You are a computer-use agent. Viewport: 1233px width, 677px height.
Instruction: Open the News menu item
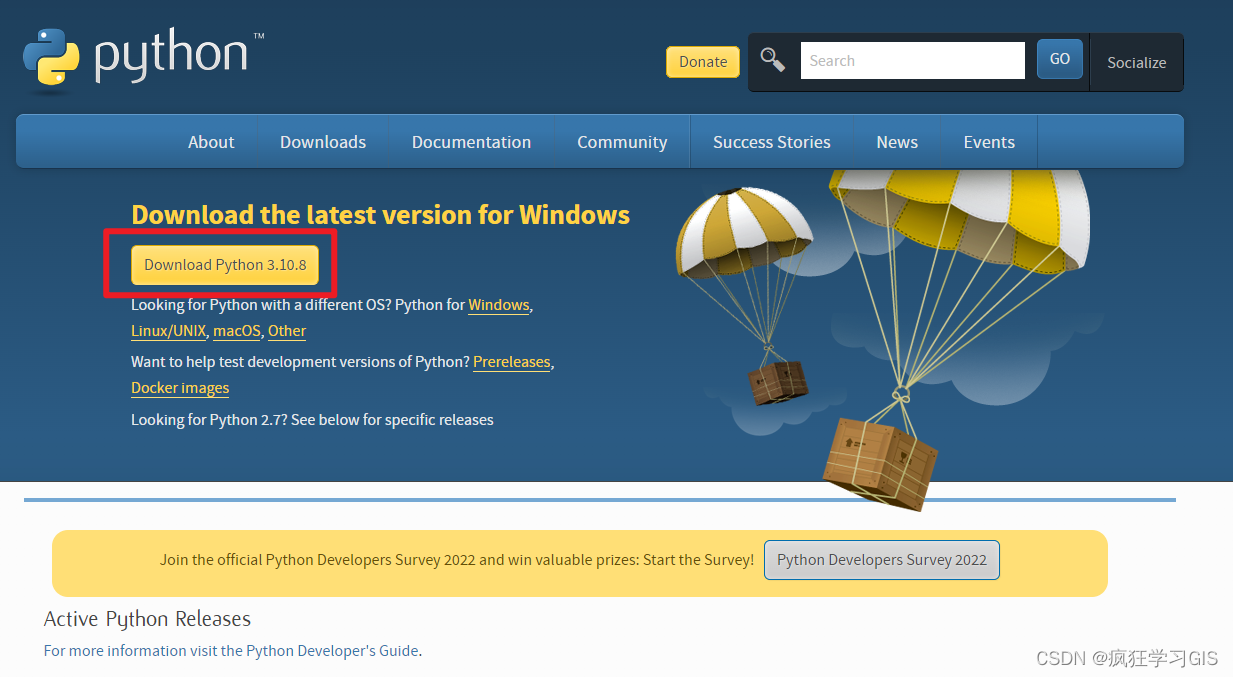click(897, 142)
